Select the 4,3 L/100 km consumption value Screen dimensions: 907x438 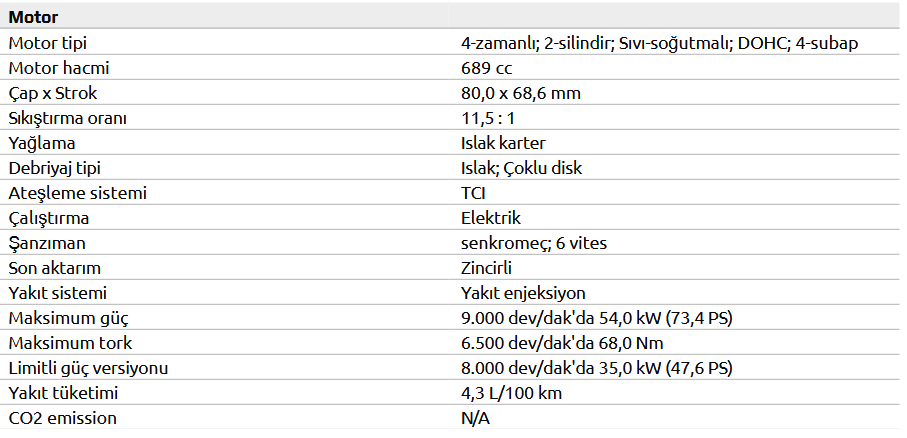click(x=511, y=393)
